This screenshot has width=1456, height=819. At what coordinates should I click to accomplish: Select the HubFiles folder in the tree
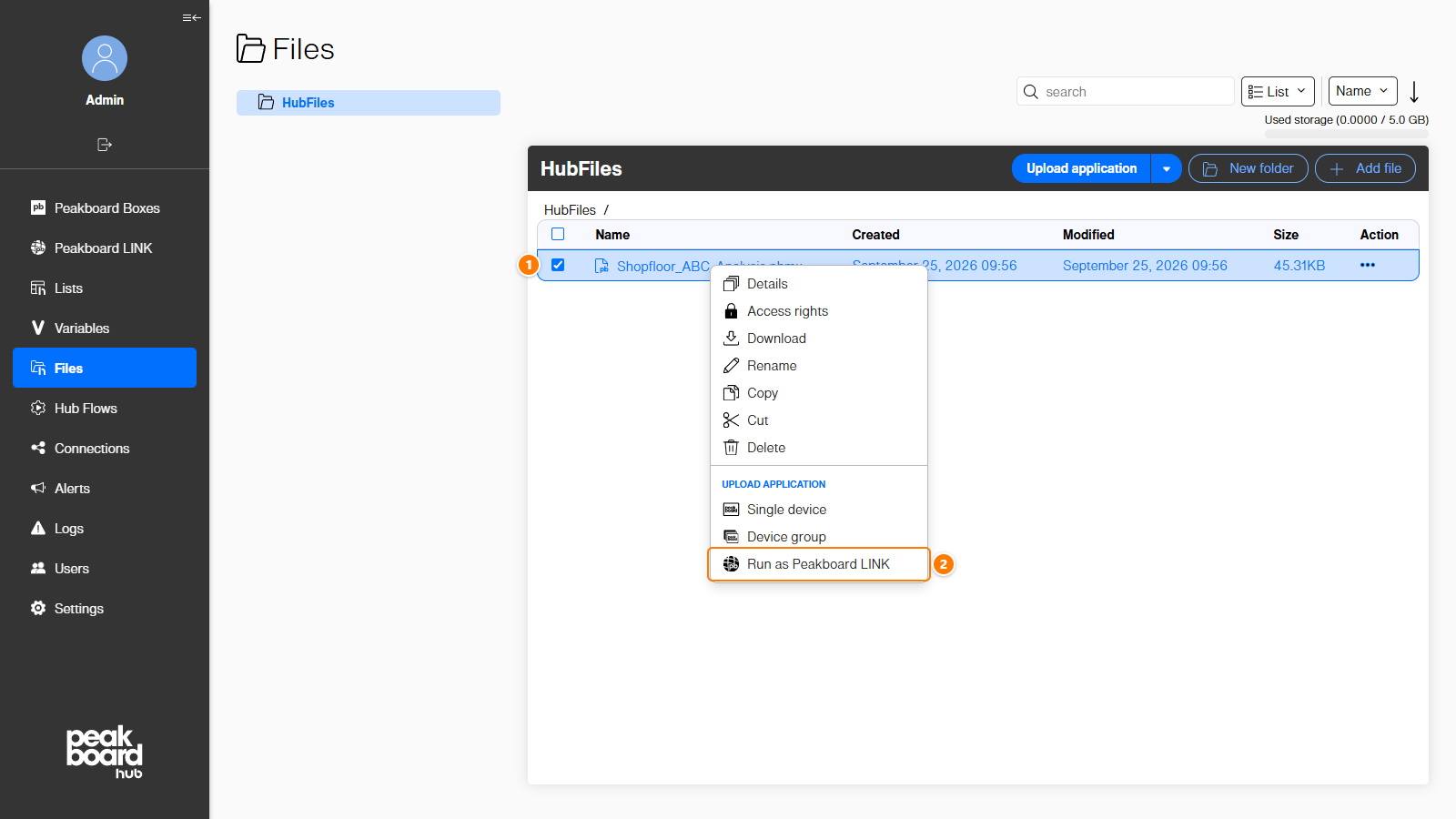point(369,103)
